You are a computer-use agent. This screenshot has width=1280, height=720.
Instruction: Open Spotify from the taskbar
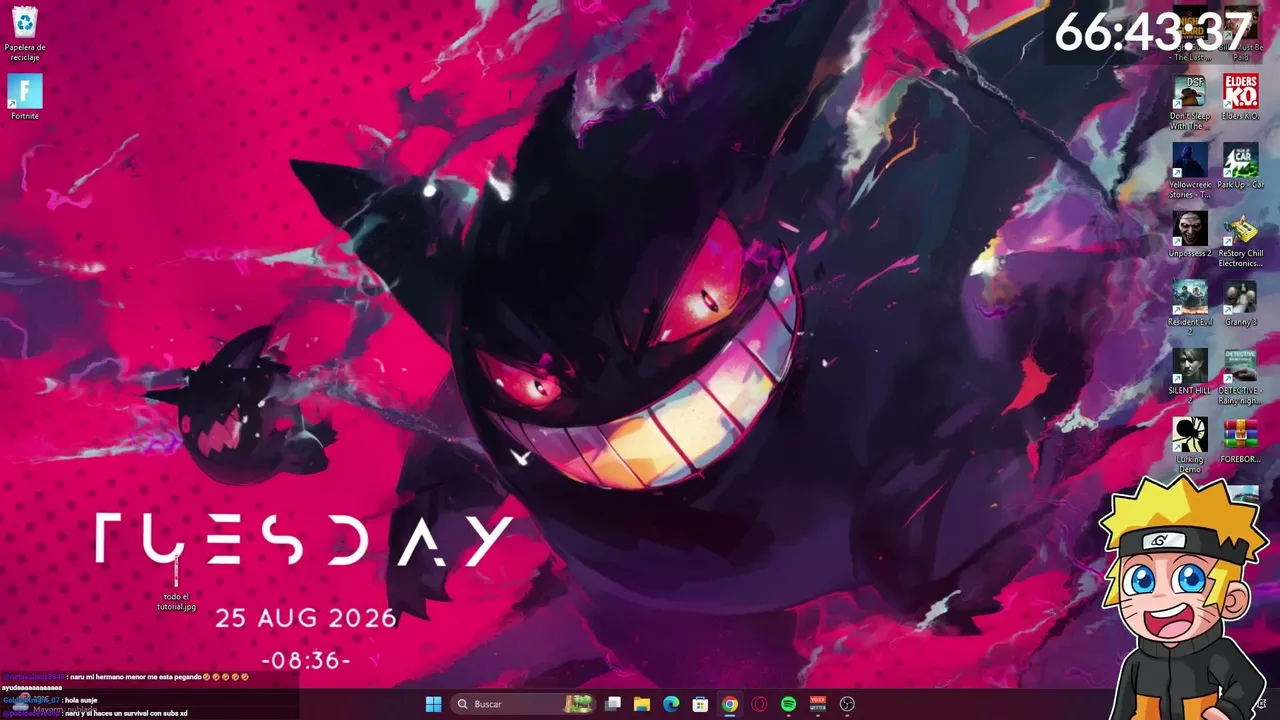click(788, 704)
